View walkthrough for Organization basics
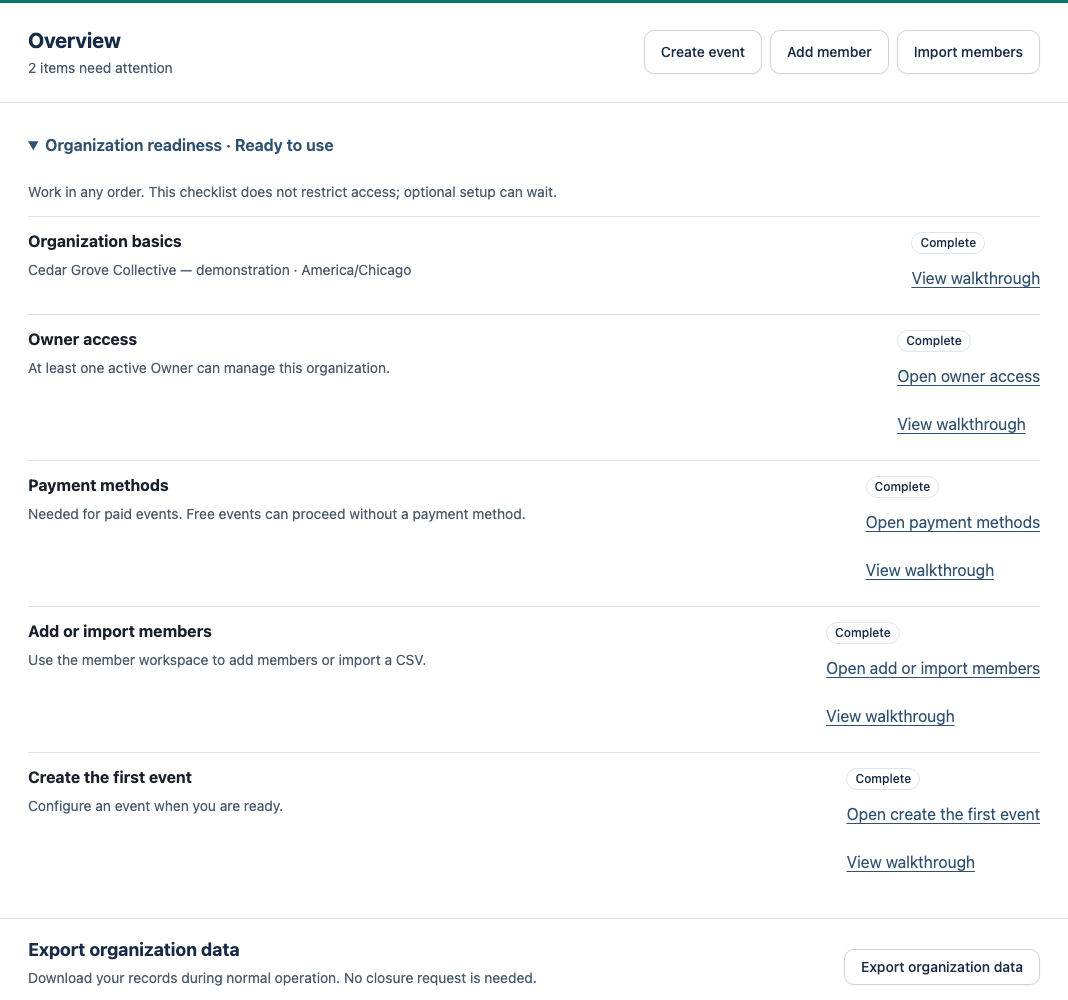 (x=975, y=278)
